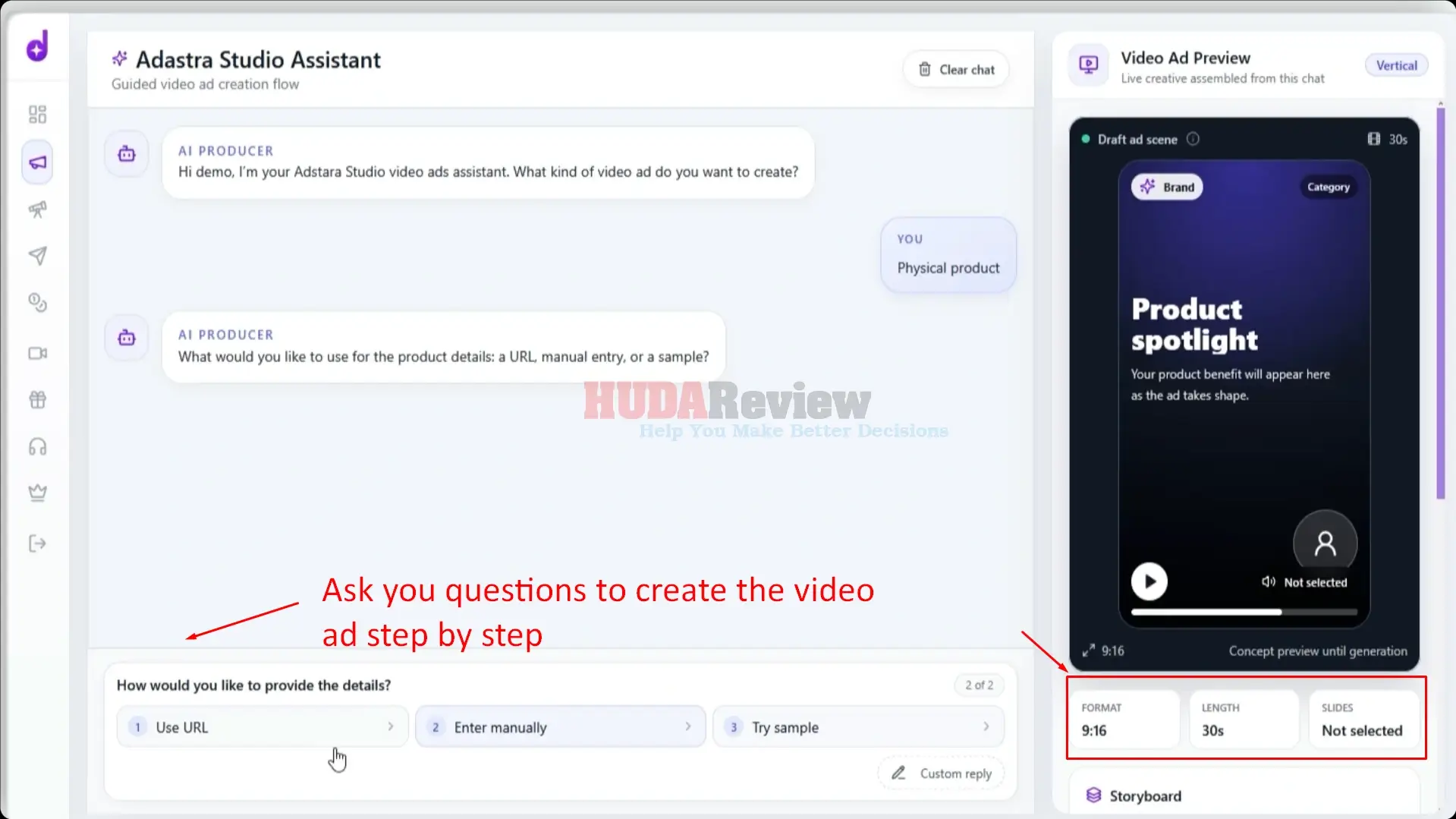Click the AI Producer greeting message
Screen dimensions: 1456x819
[488, 163]
